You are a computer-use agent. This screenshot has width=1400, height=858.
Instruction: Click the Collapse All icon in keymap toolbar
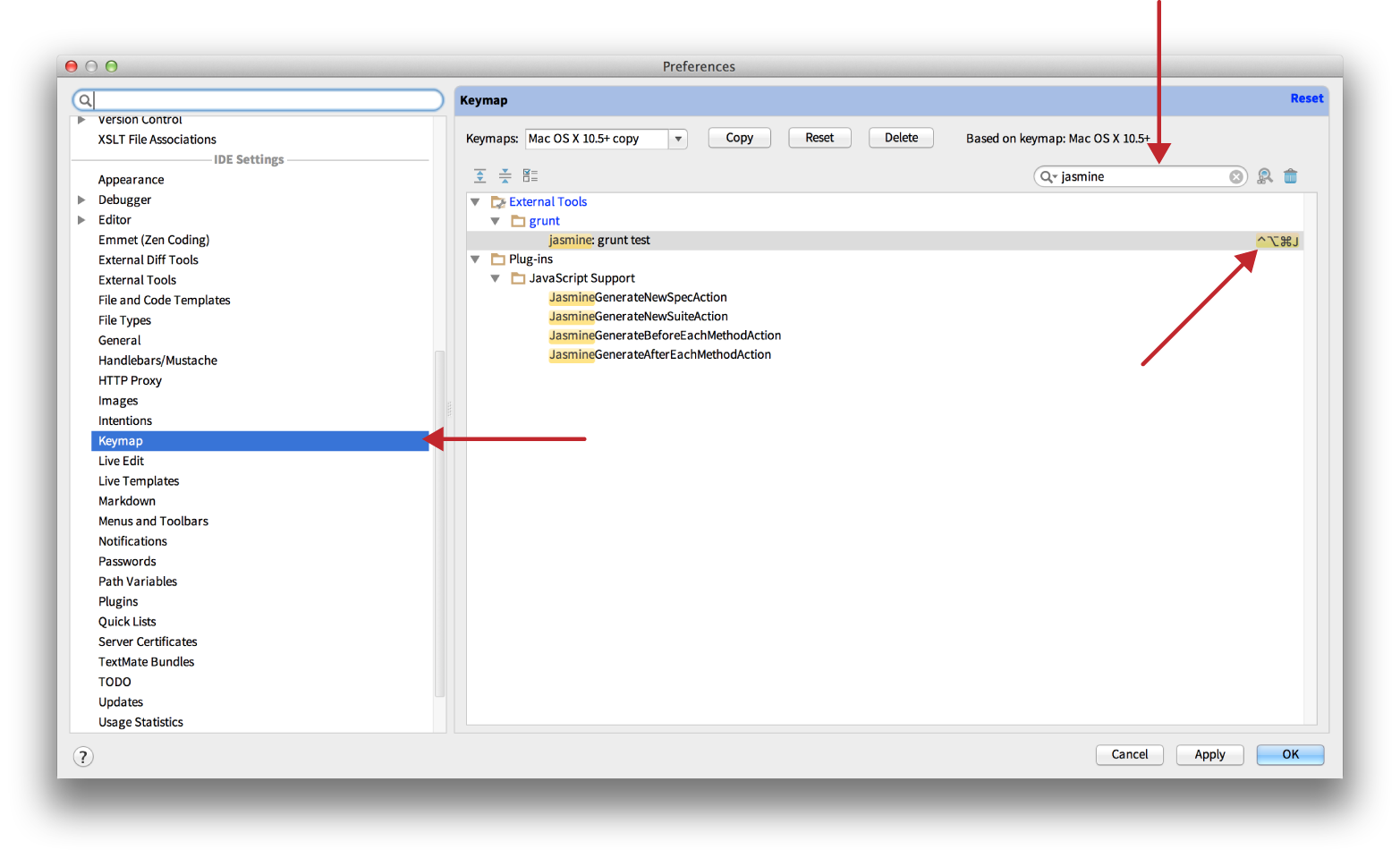[505, 175]
